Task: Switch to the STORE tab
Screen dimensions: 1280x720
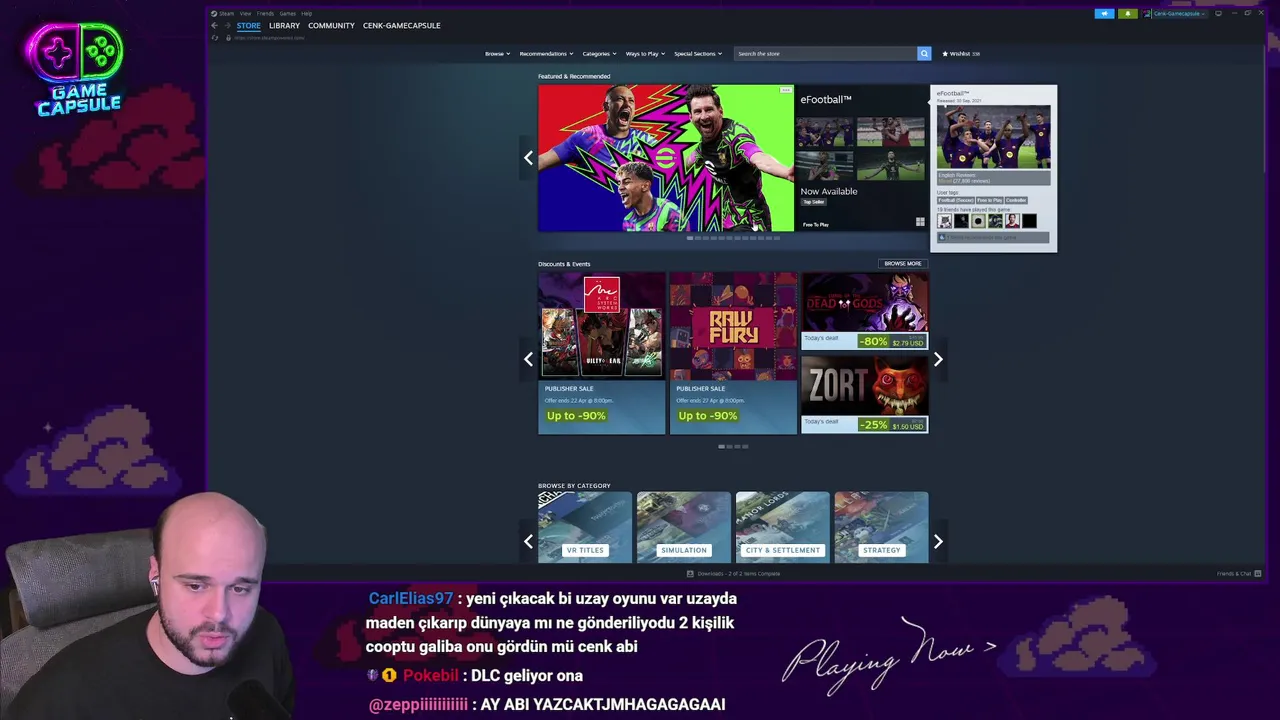Action: 248,25
